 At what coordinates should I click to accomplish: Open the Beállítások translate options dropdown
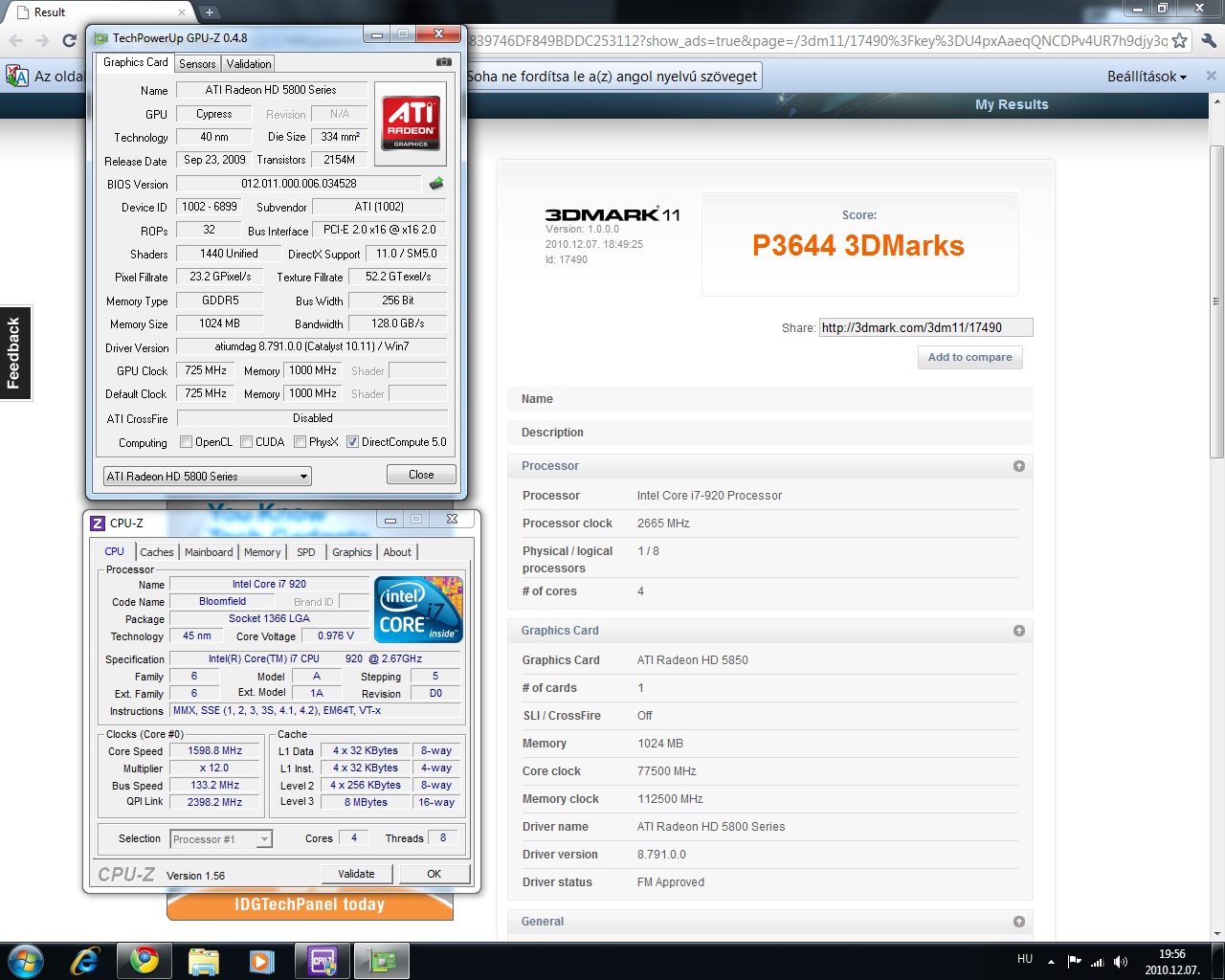pyautogui.click(x=1147, y=77)
